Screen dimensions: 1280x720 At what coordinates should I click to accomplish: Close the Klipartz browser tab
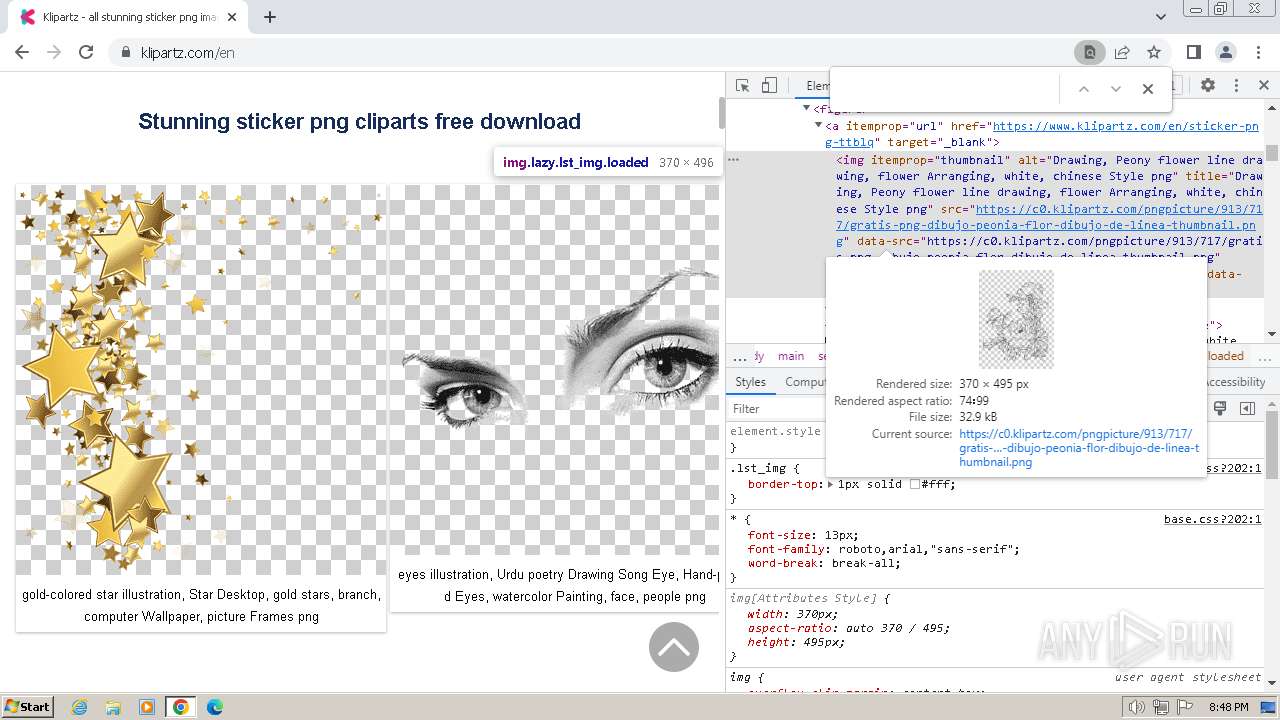233,17
